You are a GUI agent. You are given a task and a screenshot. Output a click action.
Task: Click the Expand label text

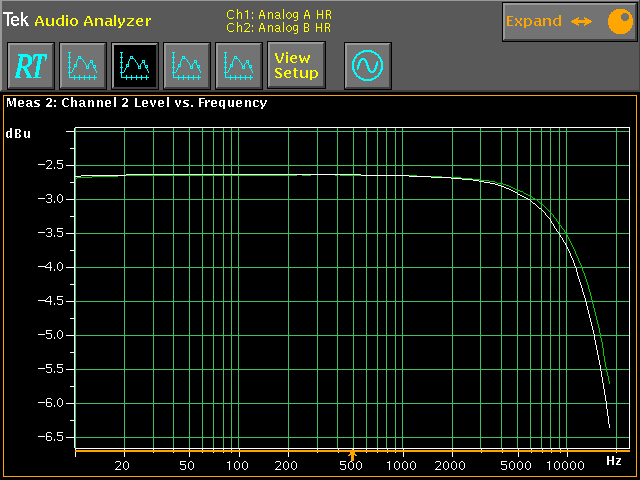[533, 21]
